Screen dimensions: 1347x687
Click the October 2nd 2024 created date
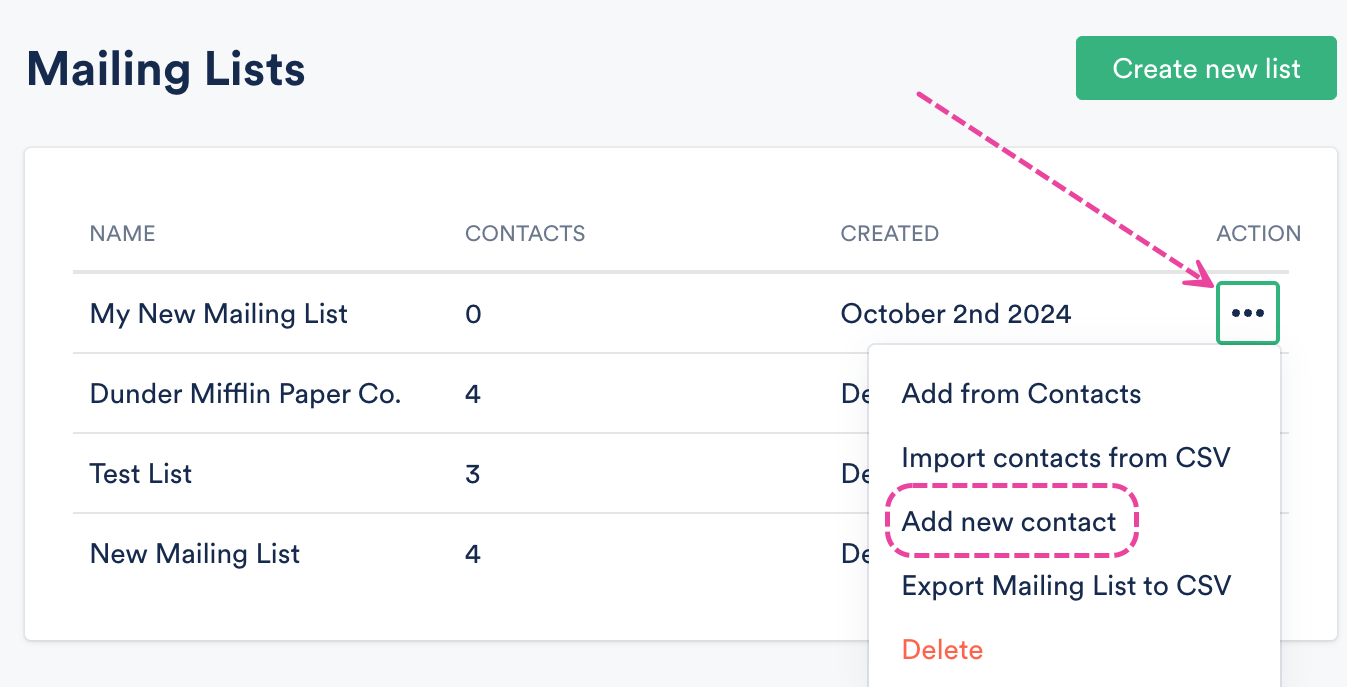pos(955,314)
